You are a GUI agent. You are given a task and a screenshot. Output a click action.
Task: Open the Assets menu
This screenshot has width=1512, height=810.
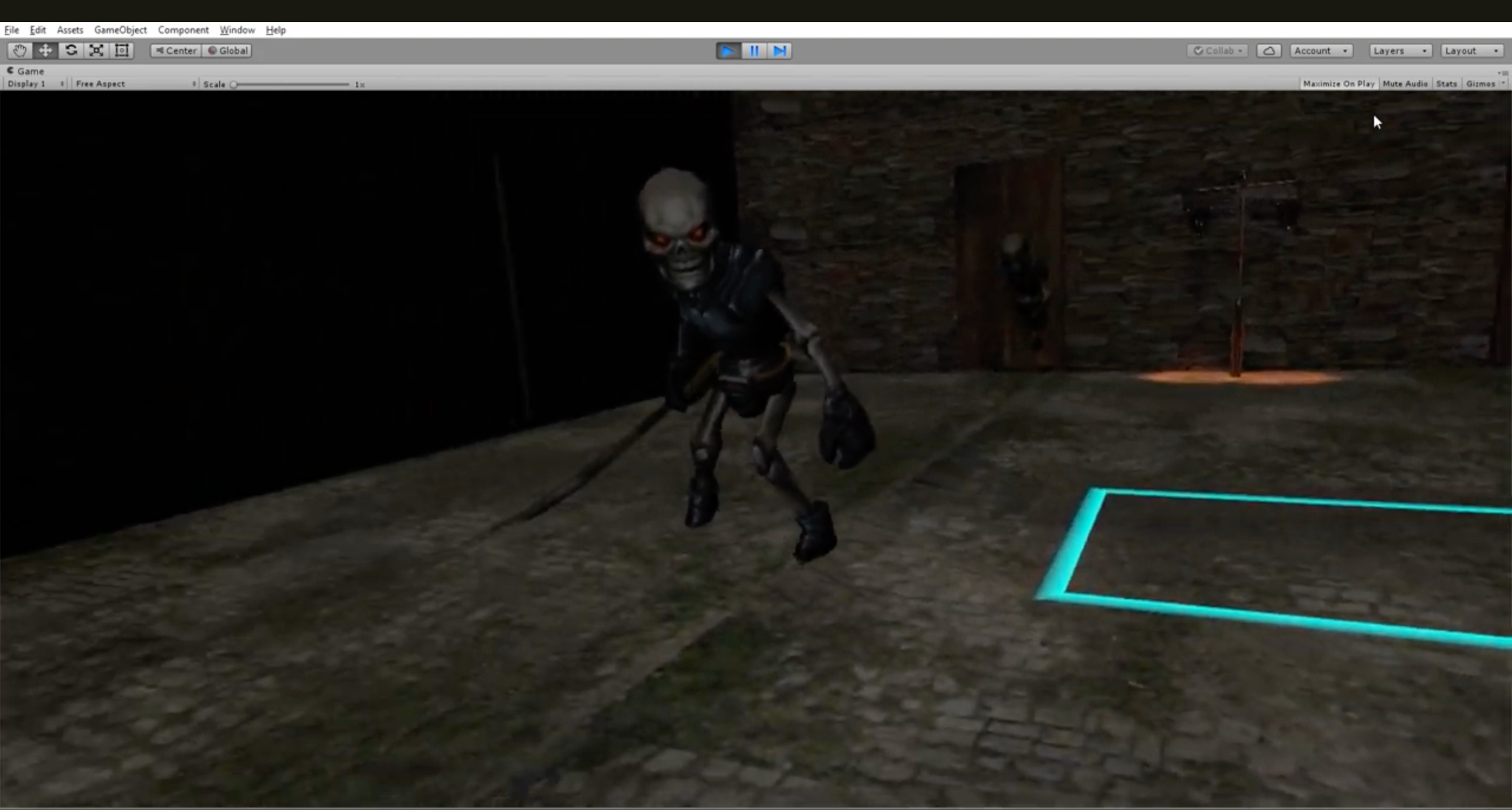click(x=70, y=30)
